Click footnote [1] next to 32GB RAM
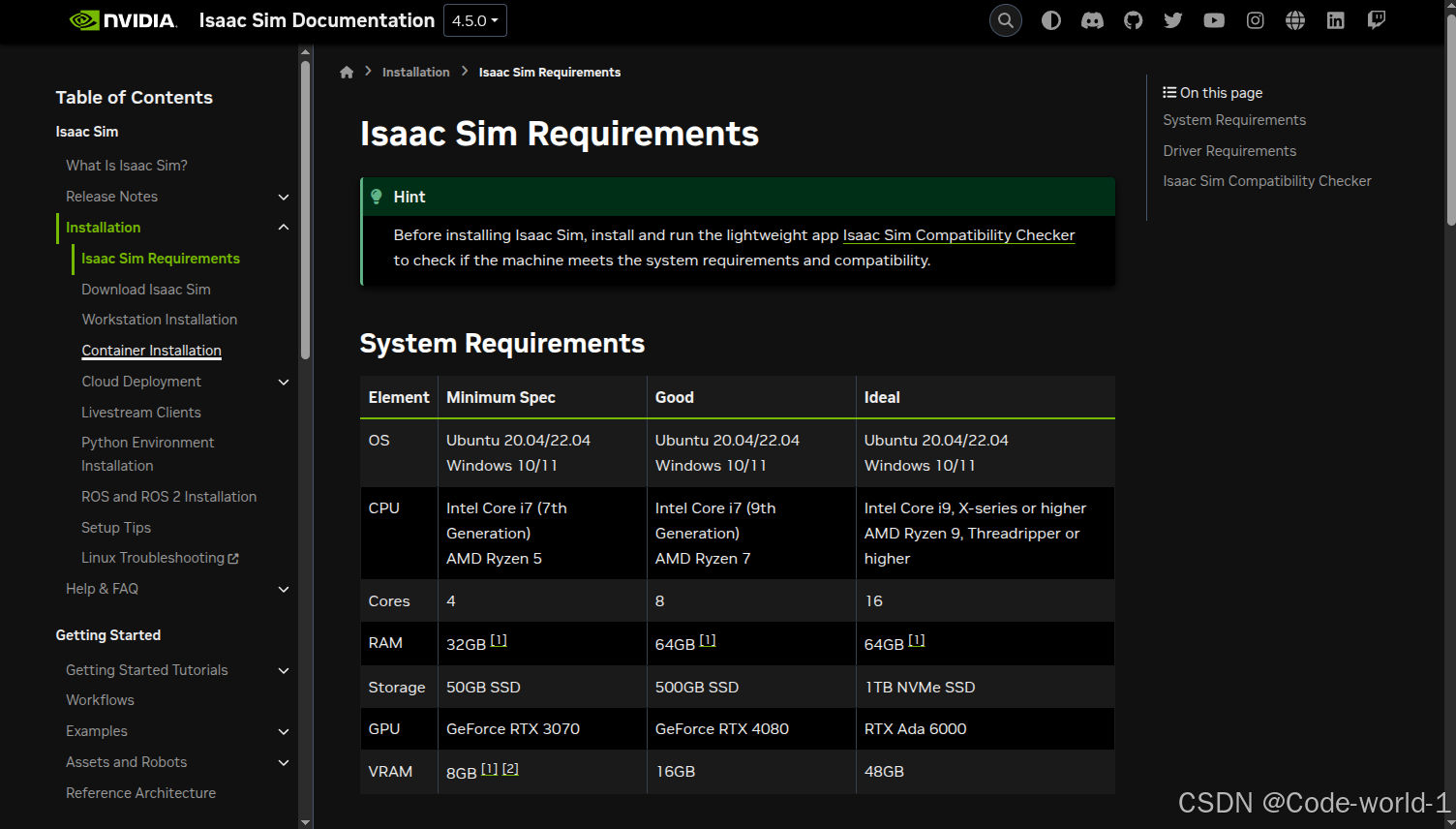 tap(499, 640)
